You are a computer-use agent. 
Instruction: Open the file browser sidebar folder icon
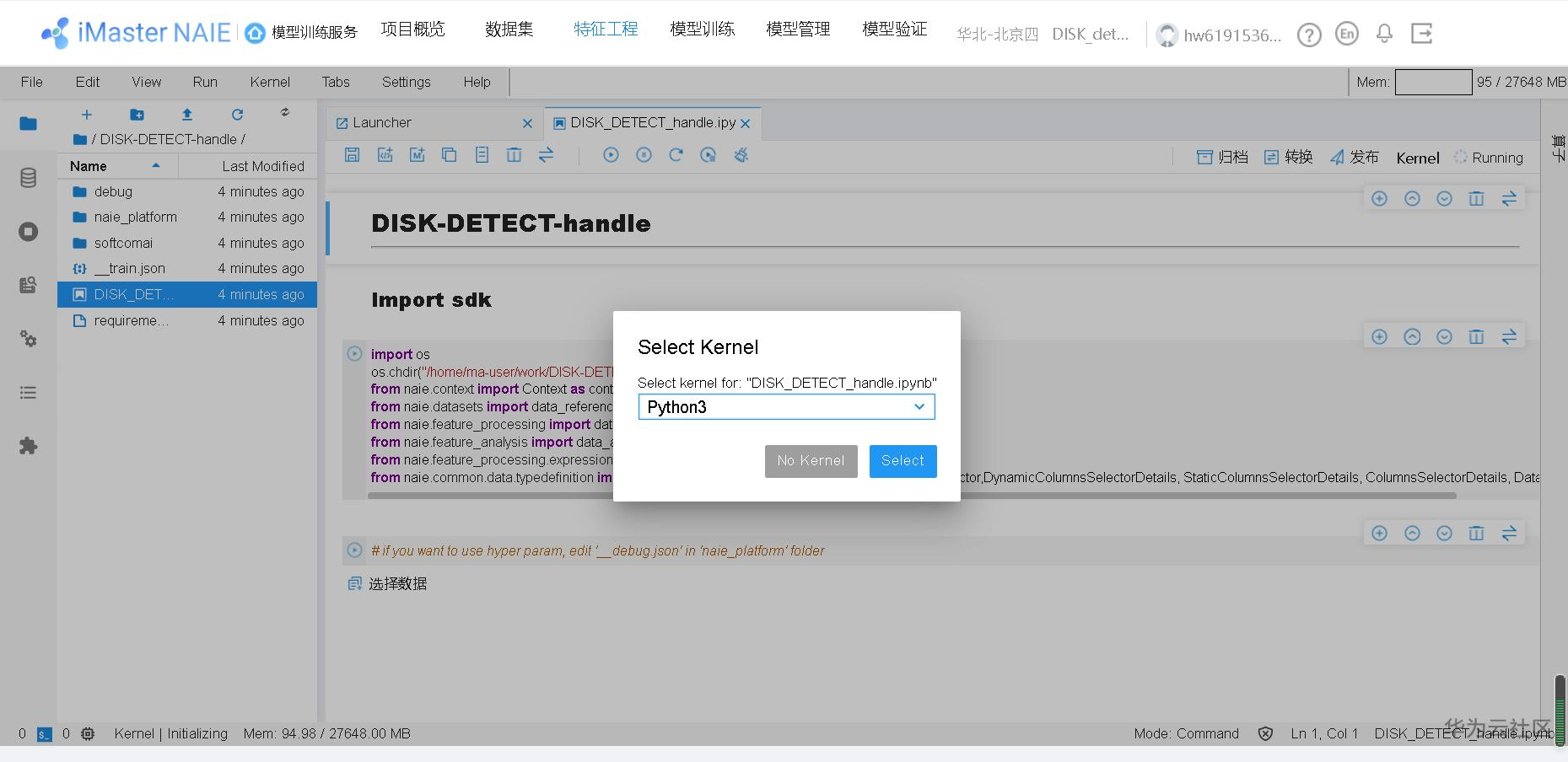(x=29, y=124)
